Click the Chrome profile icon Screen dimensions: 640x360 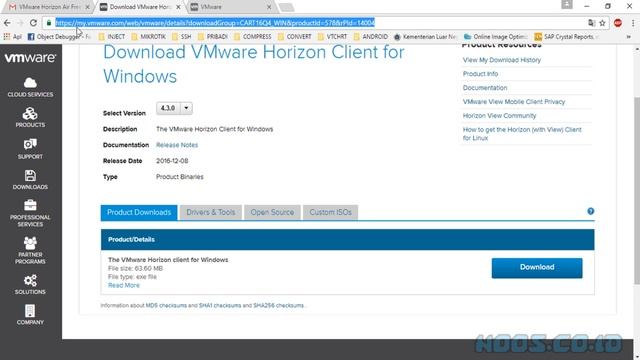tap(567, 5)
